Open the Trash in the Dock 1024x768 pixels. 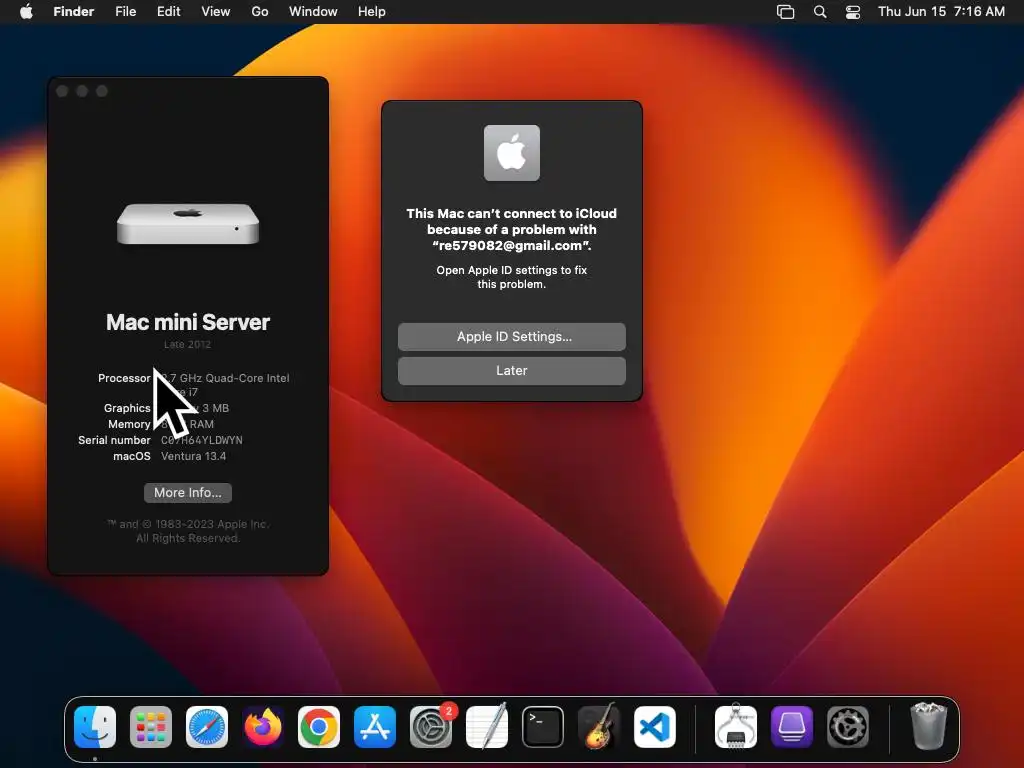tap(928, 727)
